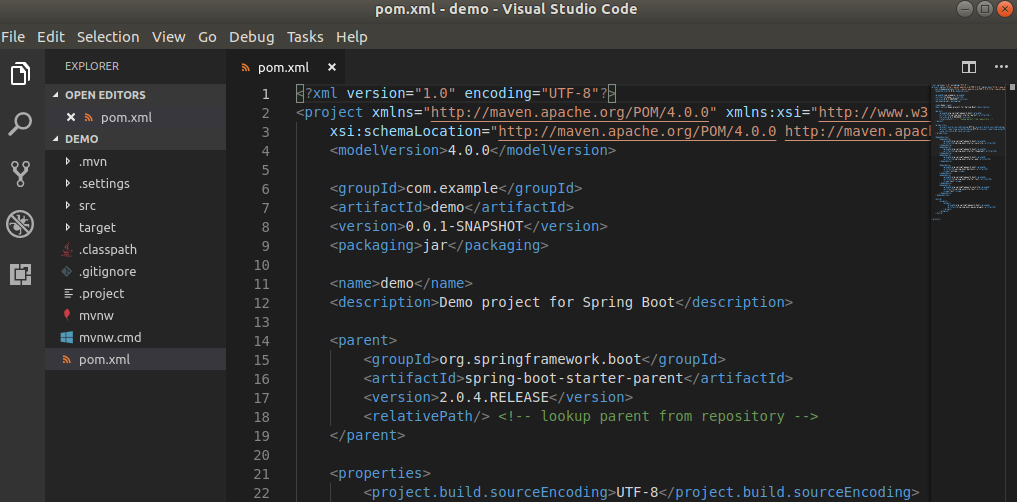Viewport: 1017px width, 502px height.
Task: Open the Debug menu
Action: 252,37
